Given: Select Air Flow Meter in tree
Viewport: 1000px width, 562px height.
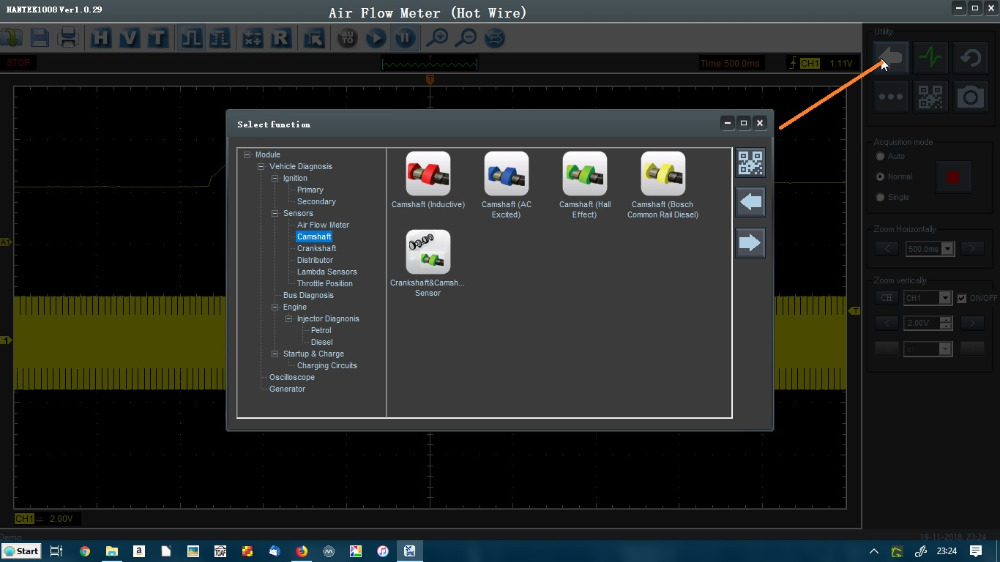Looking at the screenshot, I should [x=323, y=225].
